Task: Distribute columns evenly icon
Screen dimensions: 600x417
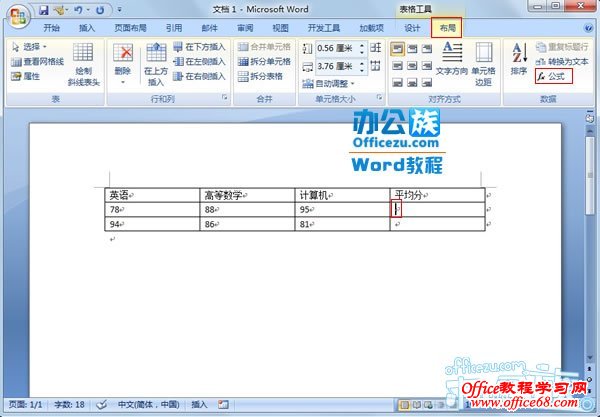Action: pos(376,66)
